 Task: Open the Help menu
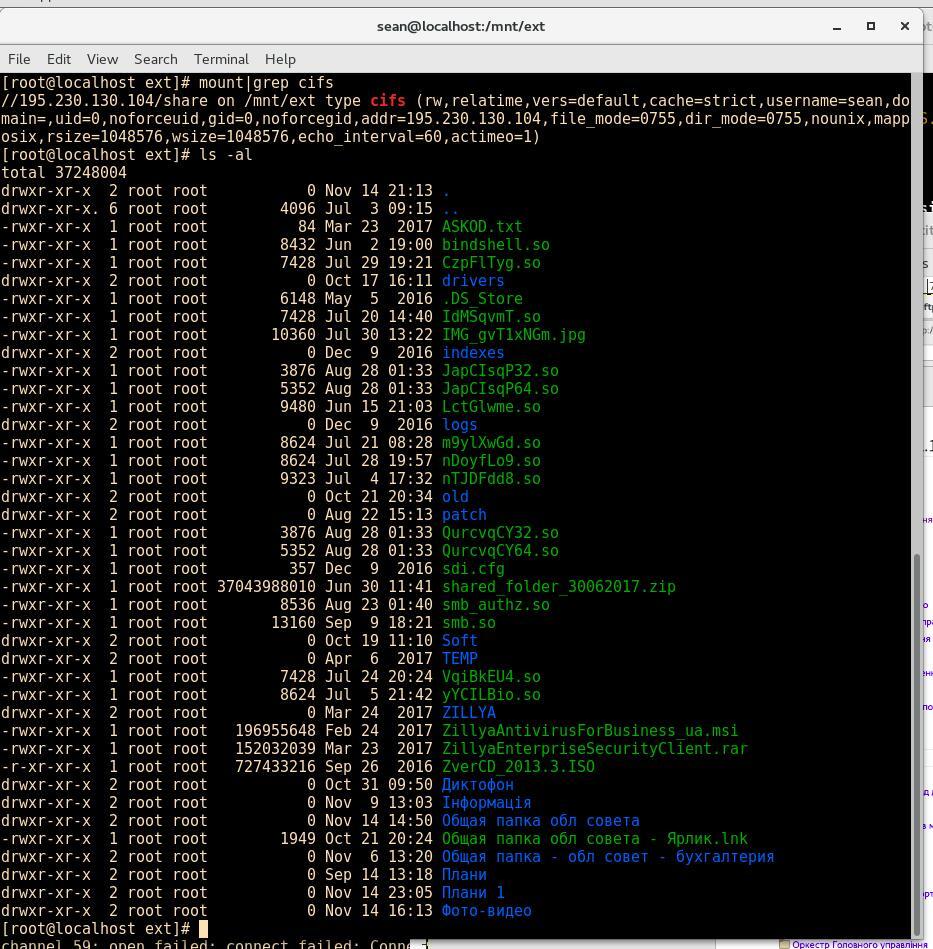click(x=280, y=59)
